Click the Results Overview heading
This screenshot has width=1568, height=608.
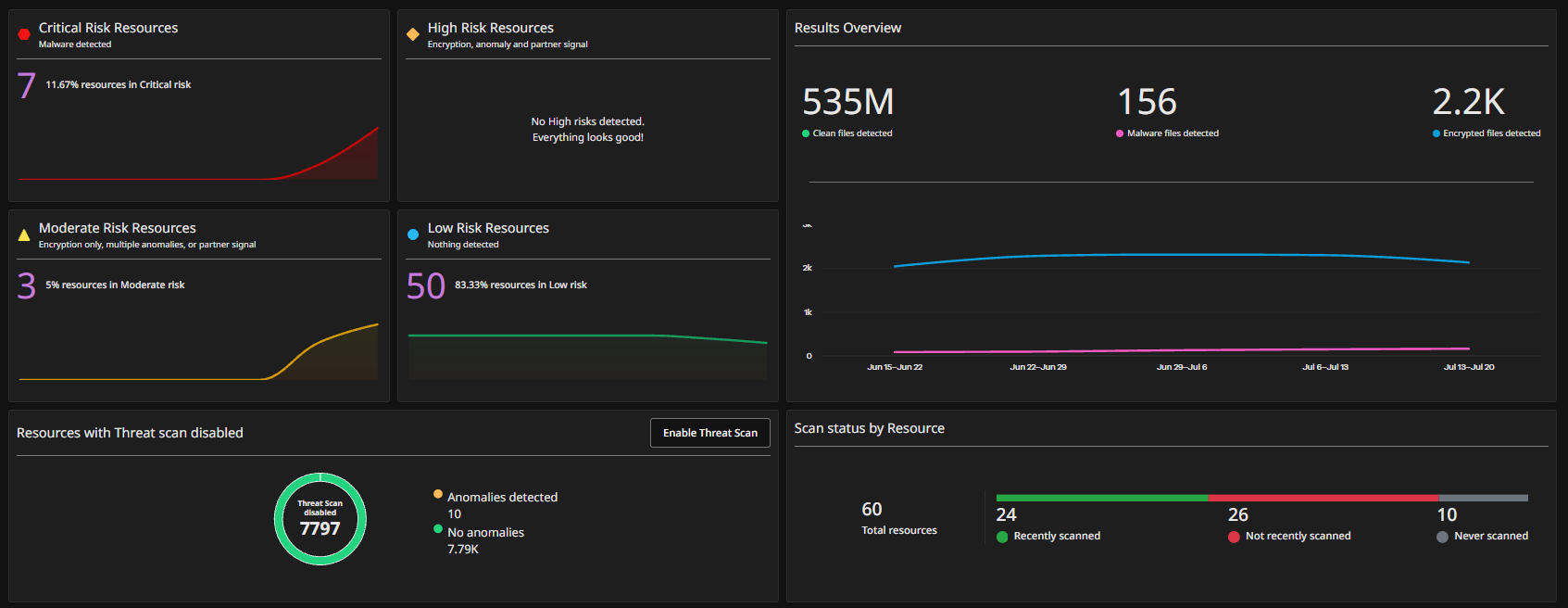click(847, 28)
